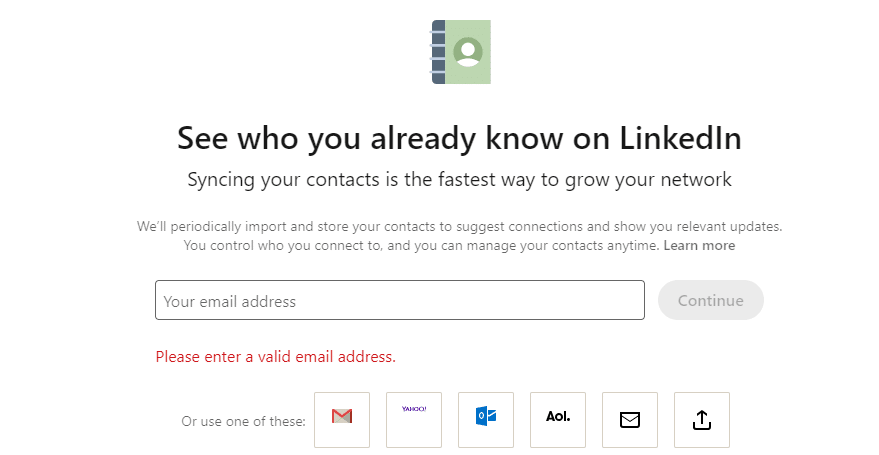Image resolution: width=879 pixels, height=455 pixels.
Task: Click the red invalid email error message
Action: click(x=276, y=357)
